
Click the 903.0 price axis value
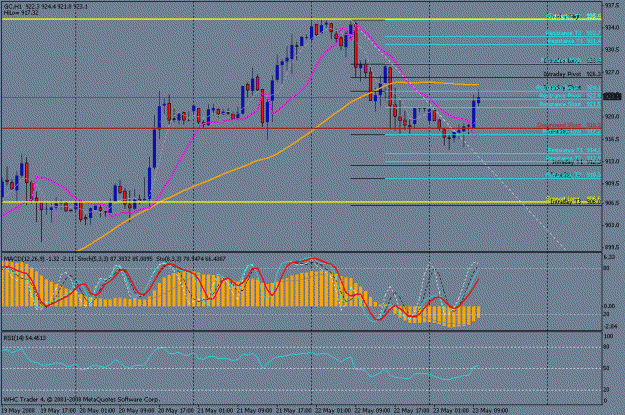pos(612,225)
